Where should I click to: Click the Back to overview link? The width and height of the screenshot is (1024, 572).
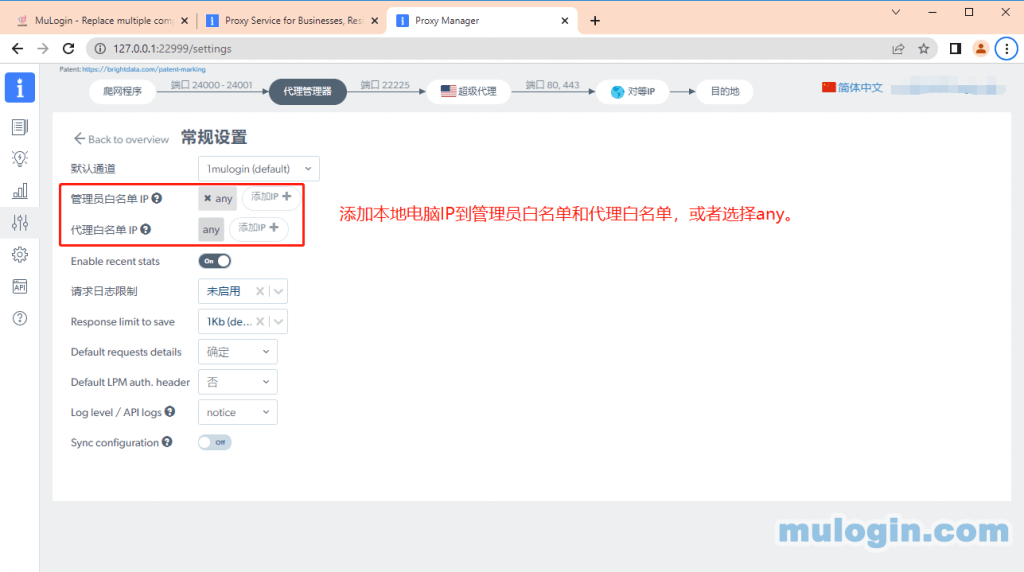point(121,139)
